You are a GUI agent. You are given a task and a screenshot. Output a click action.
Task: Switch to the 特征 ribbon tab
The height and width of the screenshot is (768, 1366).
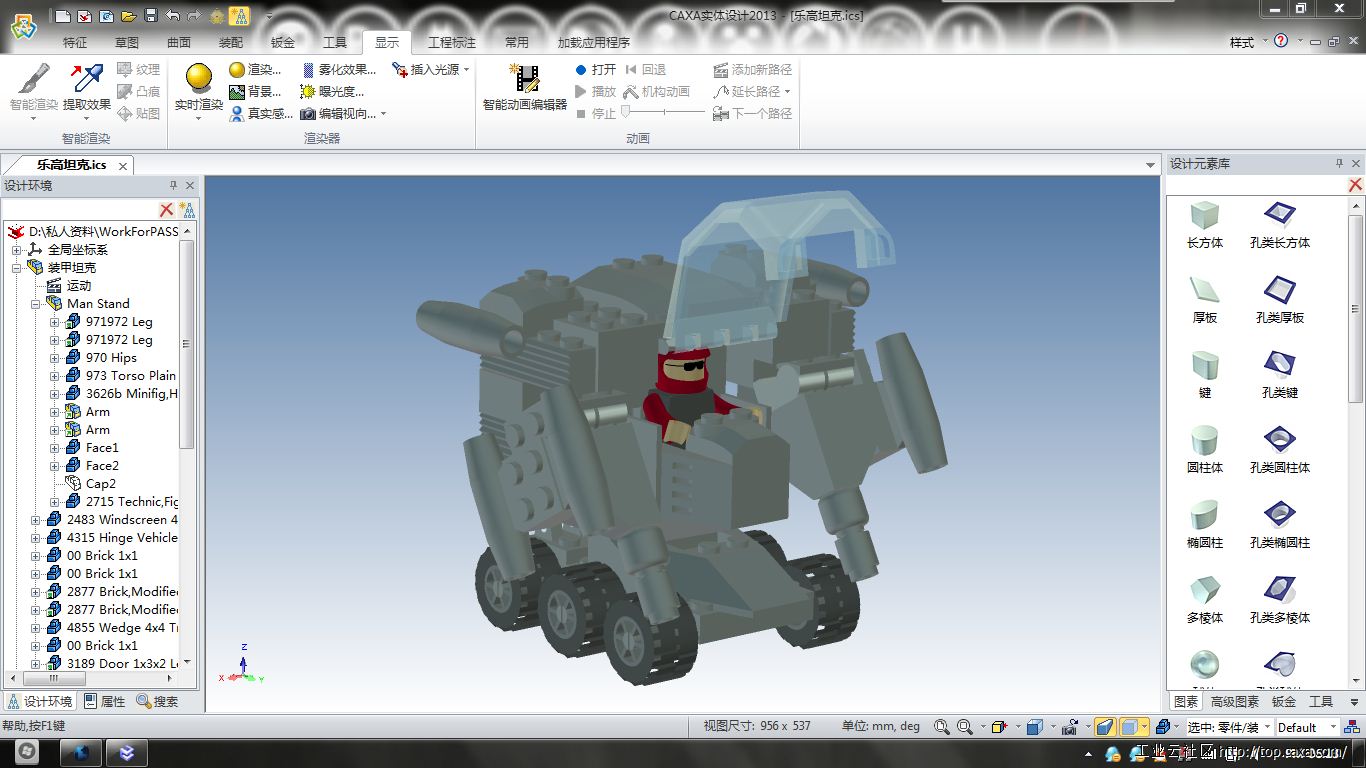point(75,42)
